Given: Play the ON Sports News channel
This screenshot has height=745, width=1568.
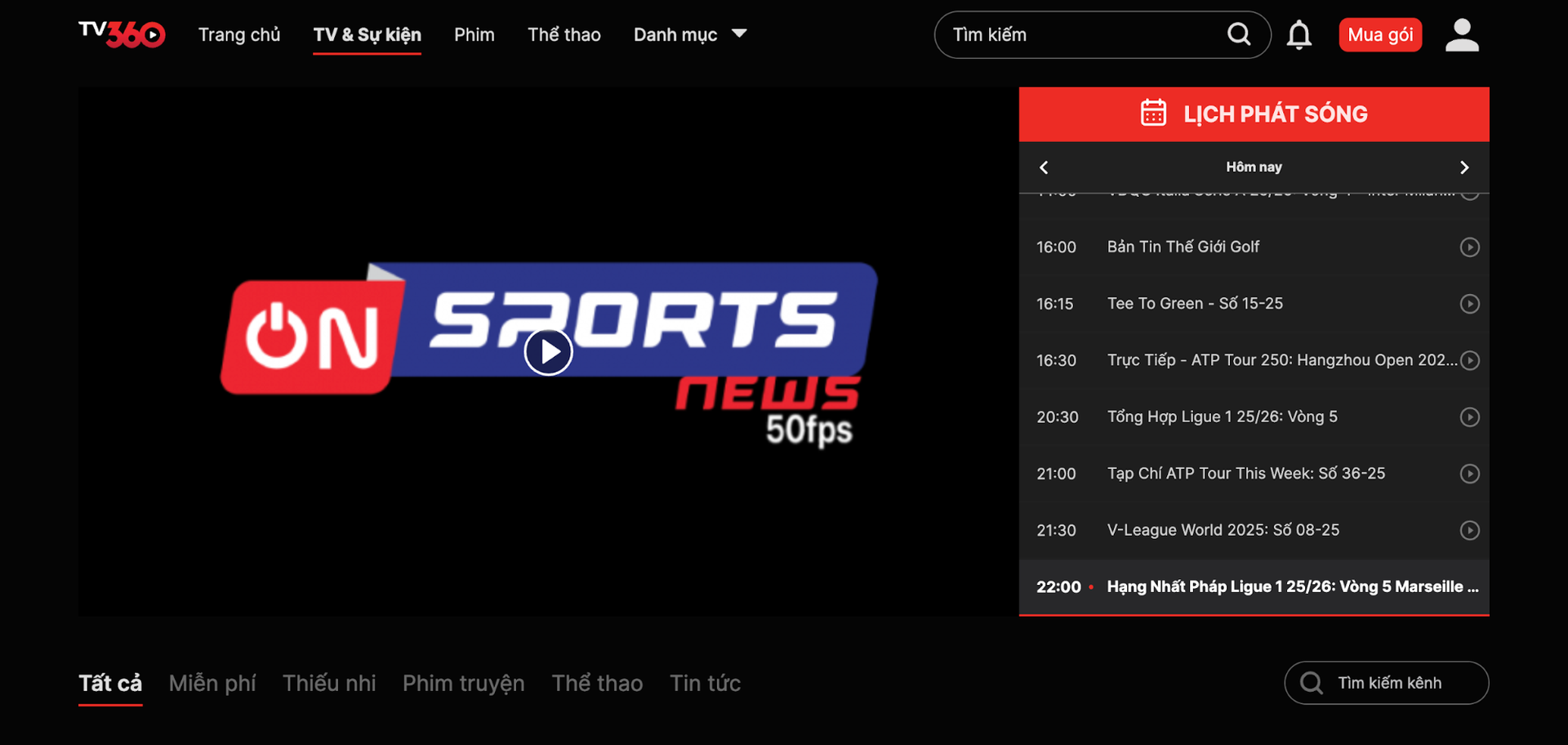Looking at the screenshot, I should (x=548, y=352).
